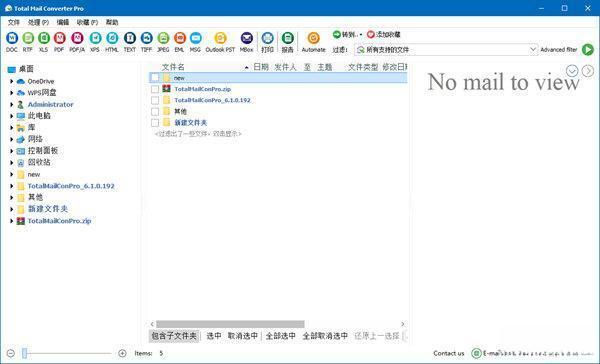
Task: Tick the checkbox for 其他 folder
Action: (x=155, y=111)
